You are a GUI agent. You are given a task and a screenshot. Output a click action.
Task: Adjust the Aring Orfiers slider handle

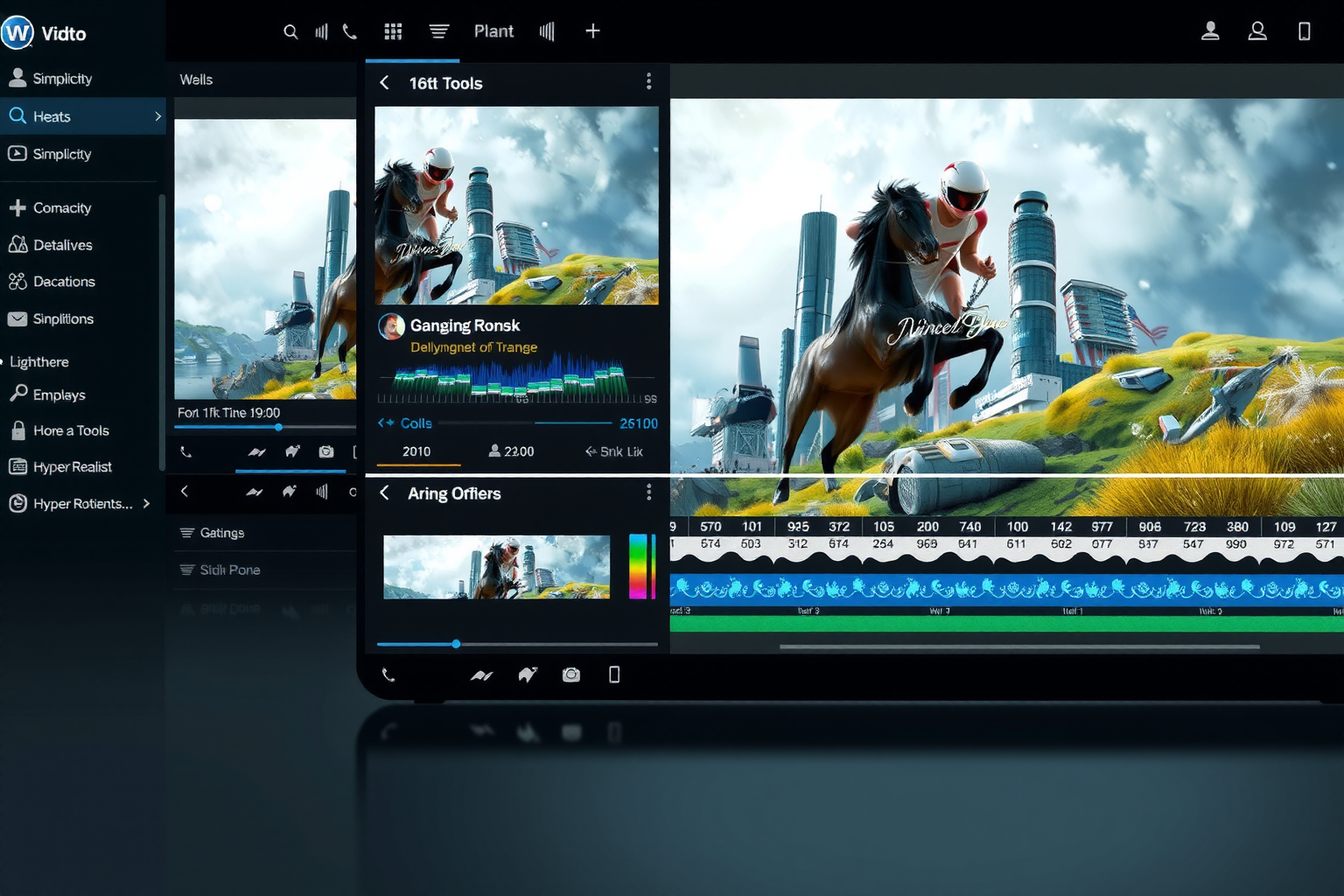pos(456,644)
